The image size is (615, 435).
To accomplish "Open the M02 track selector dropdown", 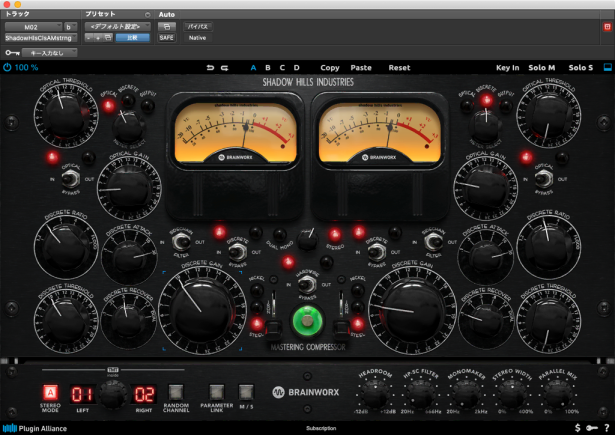I will [32, 26].
